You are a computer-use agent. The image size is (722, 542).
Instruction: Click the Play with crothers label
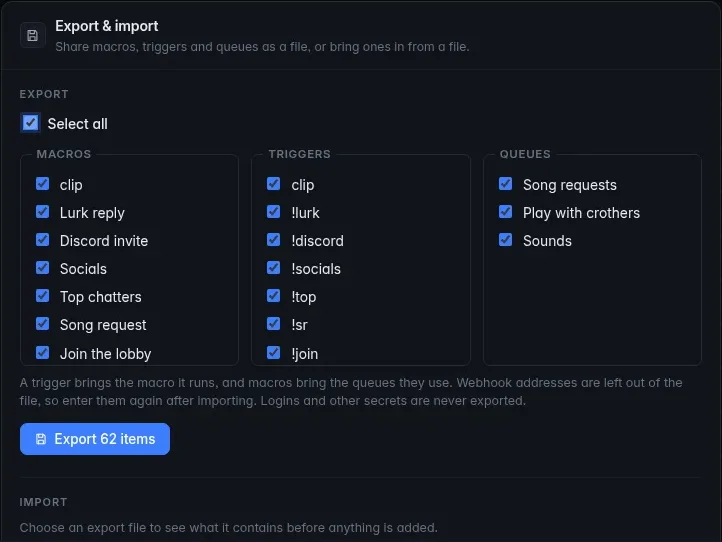[581, 213]
